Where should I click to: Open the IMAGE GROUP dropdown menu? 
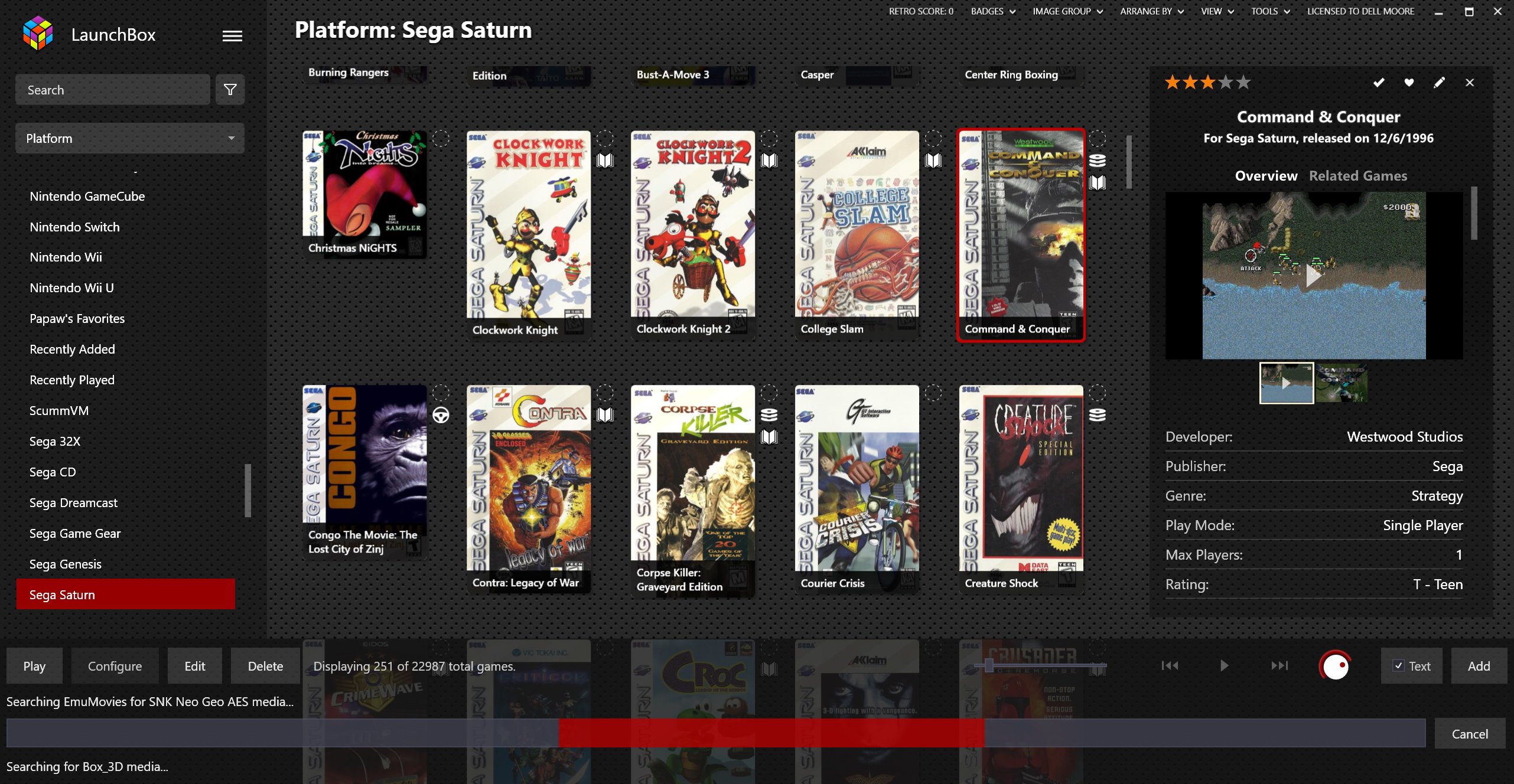tap(1067, 11)
